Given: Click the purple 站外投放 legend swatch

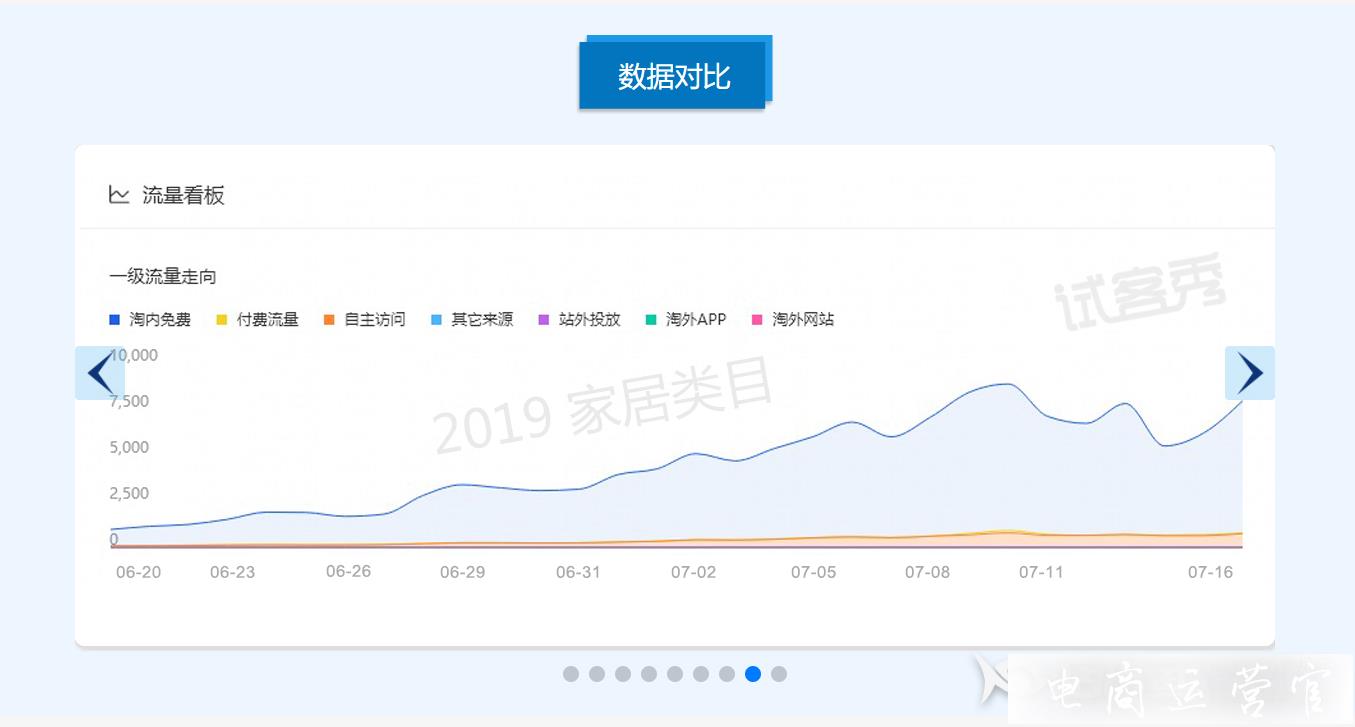Looking at the screenshot, I should [543, 320].
